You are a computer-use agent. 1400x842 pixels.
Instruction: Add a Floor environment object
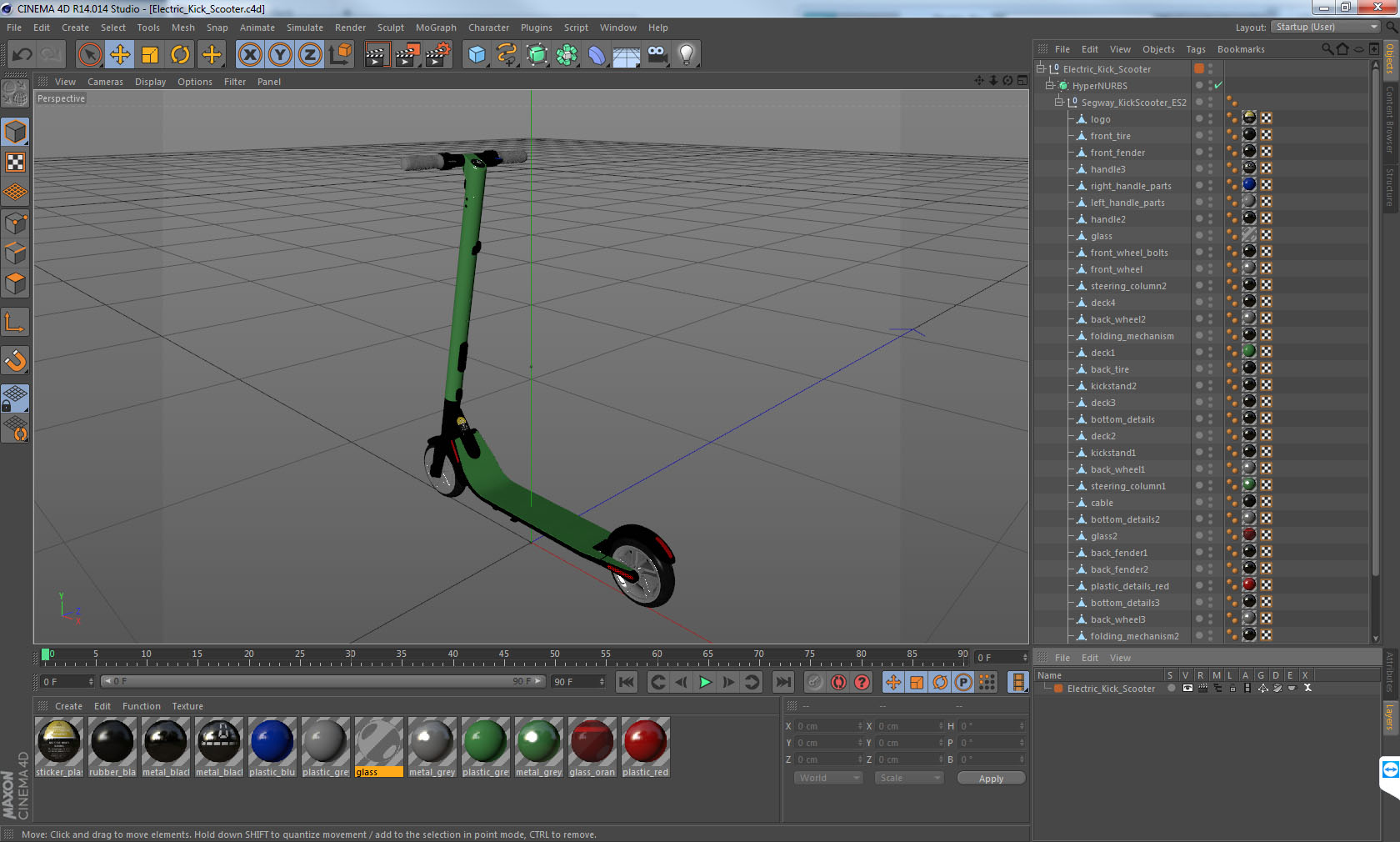pos(627,55)
